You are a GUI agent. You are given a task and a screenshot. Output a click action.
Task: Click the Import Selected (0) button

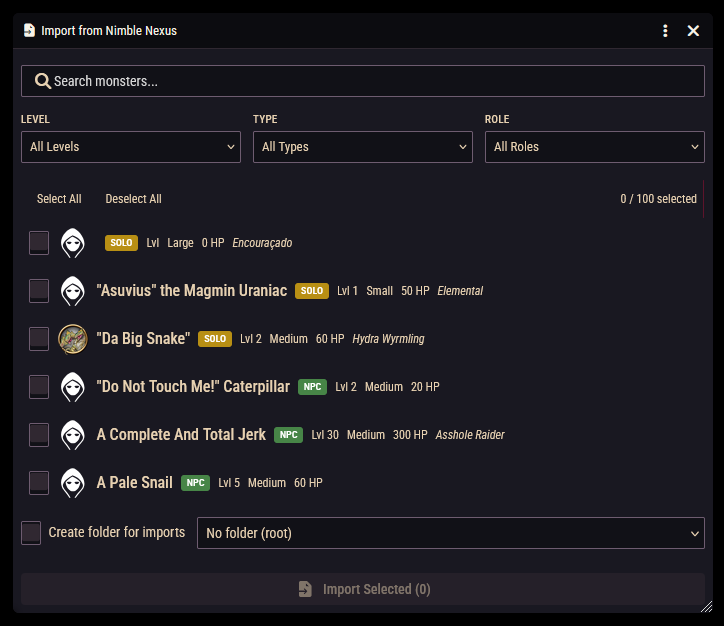pyautogui.click(x=363, y=589)
